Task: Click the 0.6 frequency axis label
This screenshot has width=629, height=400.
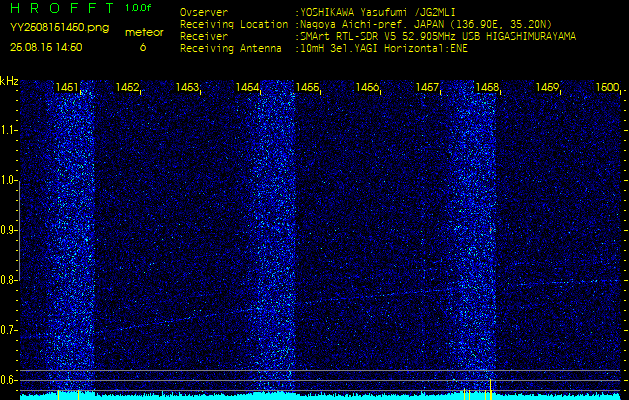Action: coord(8,380)
